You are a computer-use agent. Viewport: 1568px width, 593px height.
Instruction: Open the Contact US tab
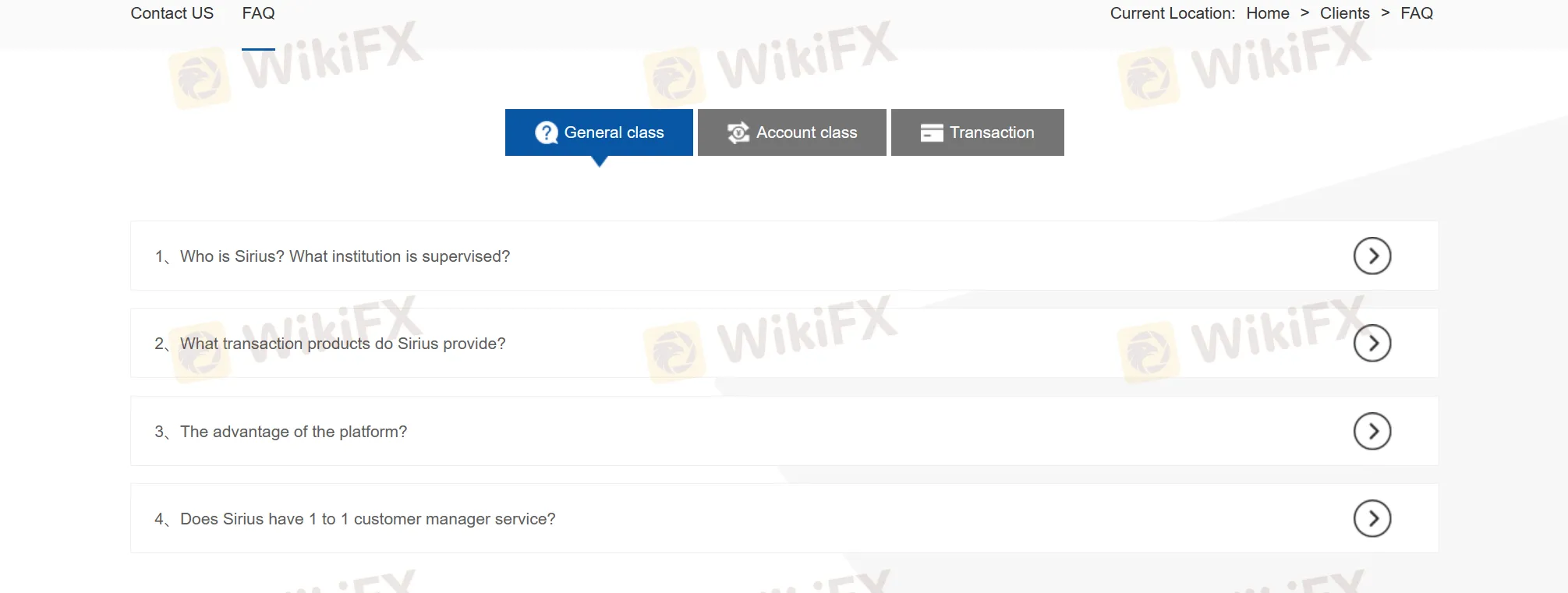(172, 13)
